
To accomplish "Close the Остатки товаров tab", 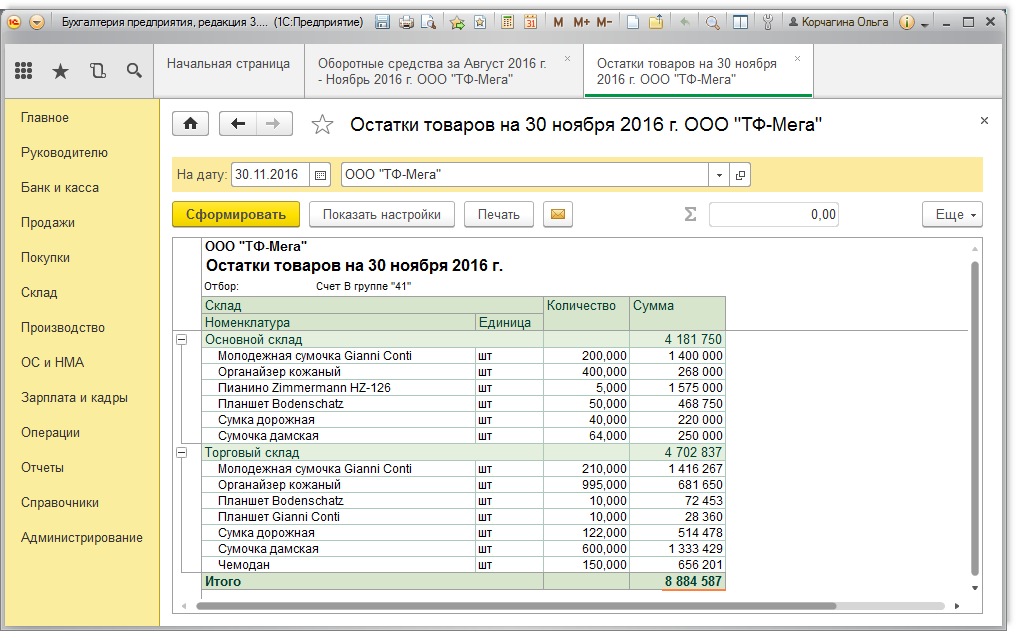I will pyautogui.click(x=798, y=59).
